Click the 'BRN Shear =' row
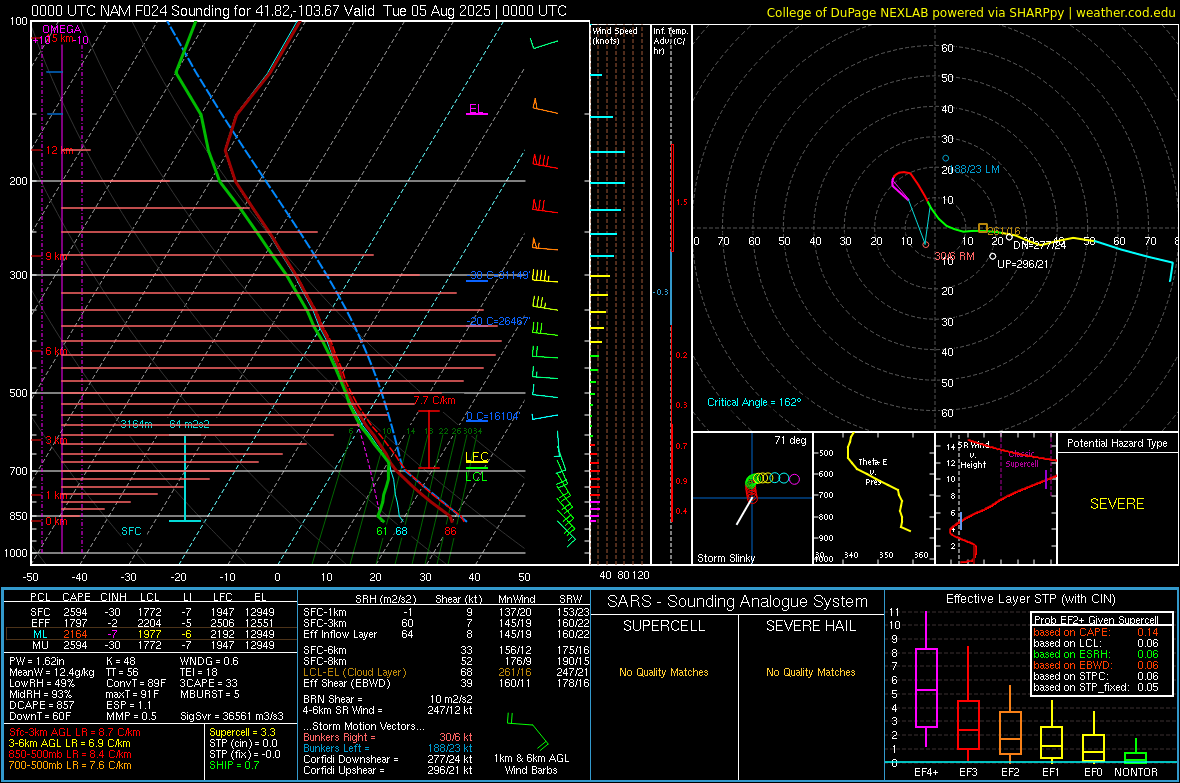This screenshot has height=783, width=1180. click(388, 699)
